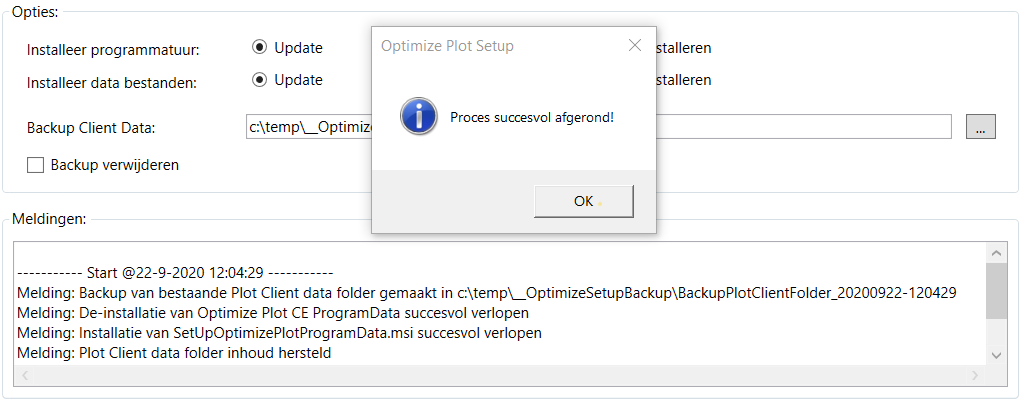Click into the Backup Client Data path field
Image resolution: width=1025 pixels, height=406 pixels.
598,127
